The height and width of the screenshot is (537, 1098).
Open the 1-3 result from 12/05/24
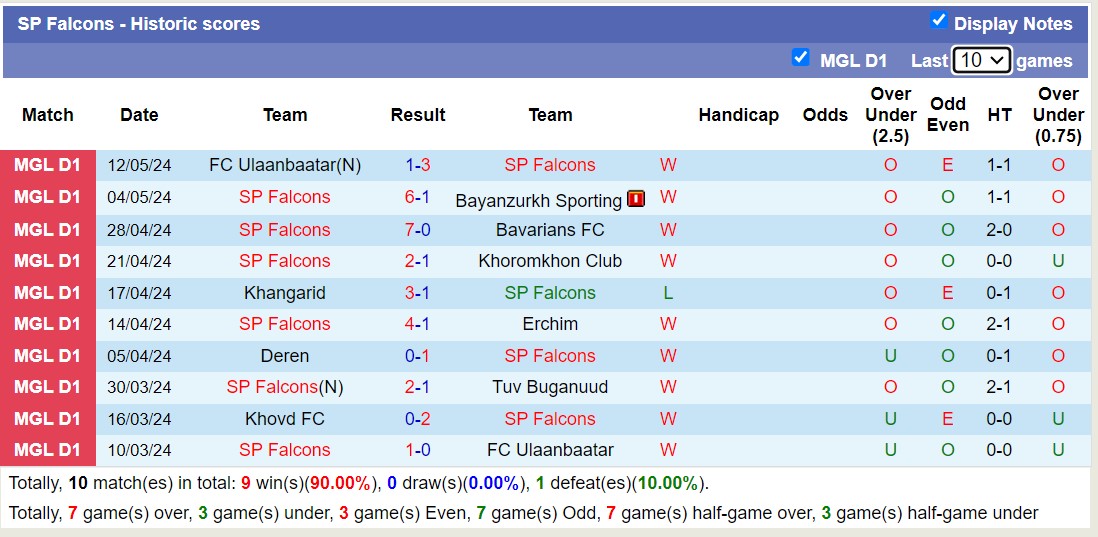417,165
